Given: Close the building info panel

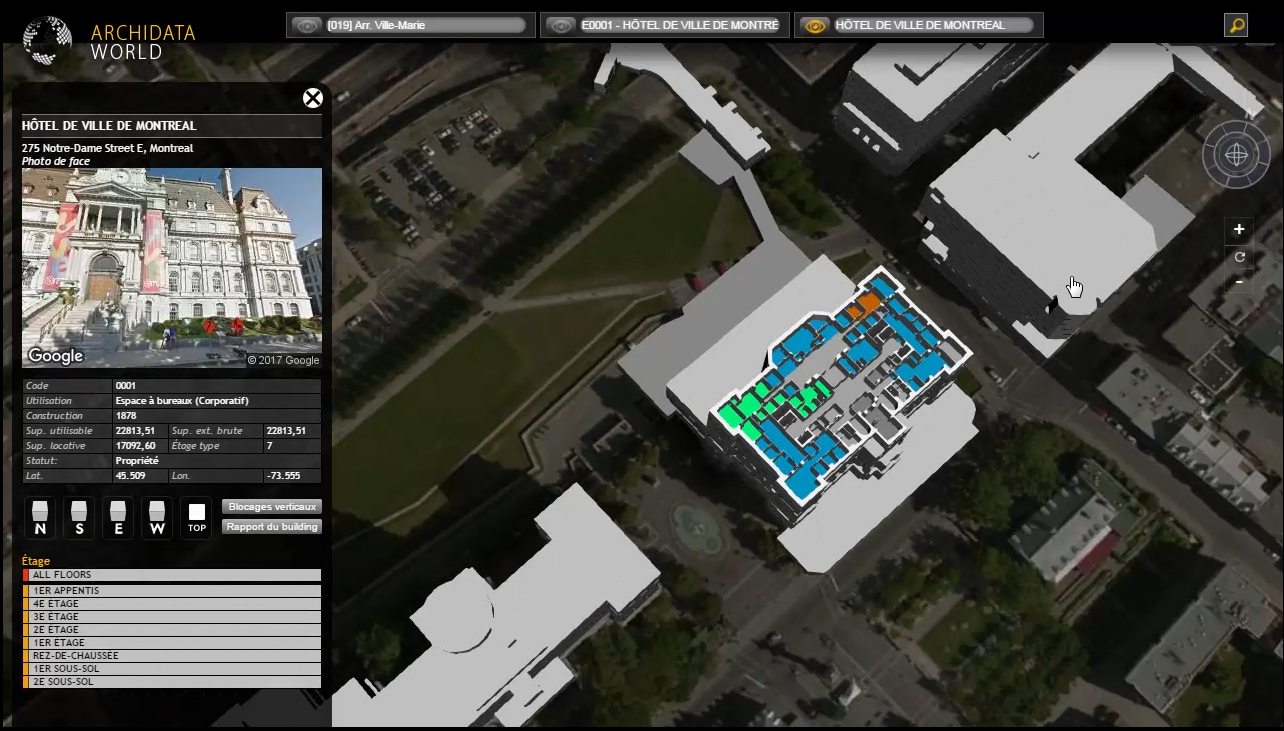Looking at the screenshot, I should (x=313, y=98).
